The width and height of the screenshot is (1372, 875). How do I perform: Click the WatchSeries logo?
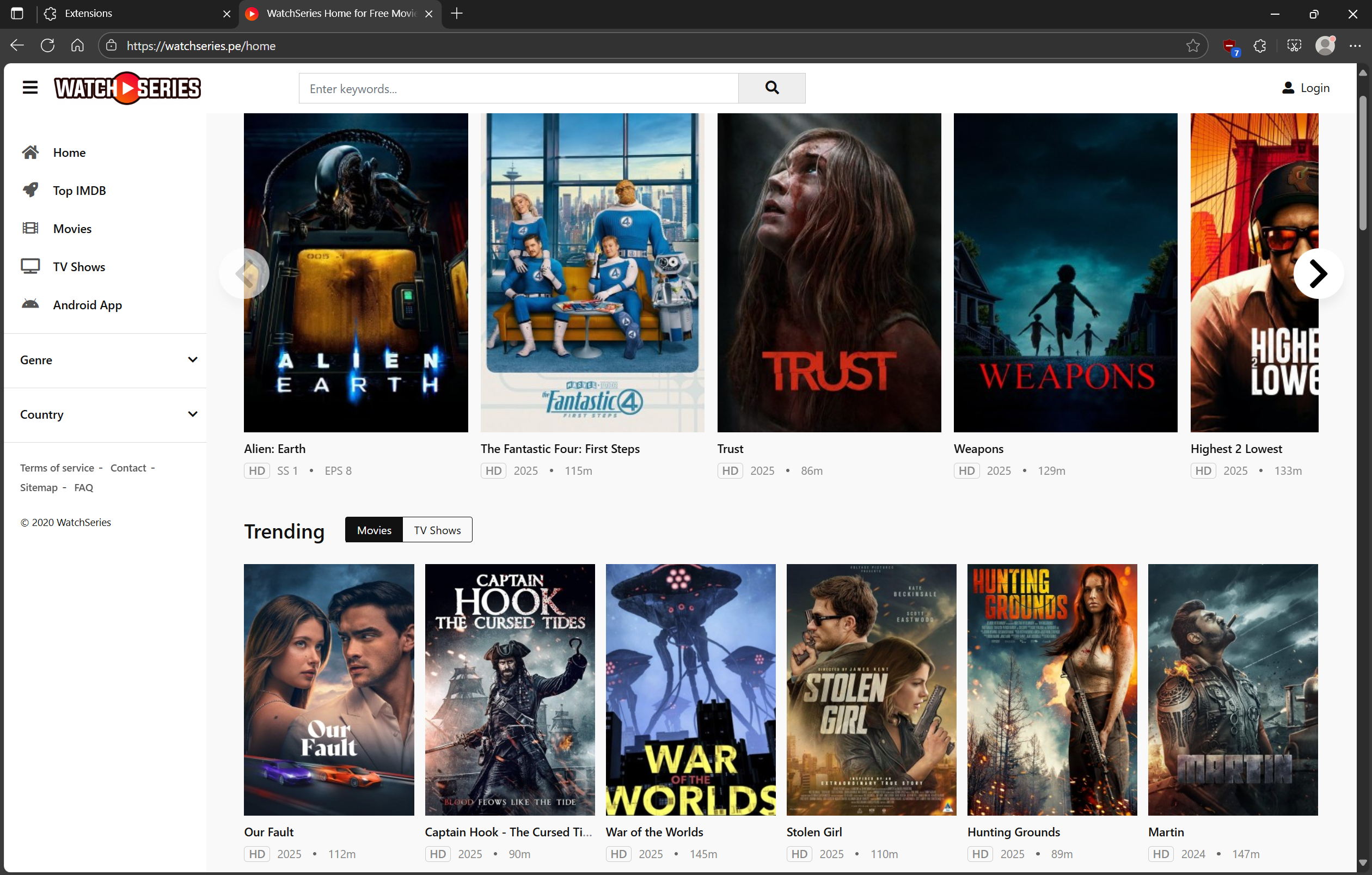point(127,88)
